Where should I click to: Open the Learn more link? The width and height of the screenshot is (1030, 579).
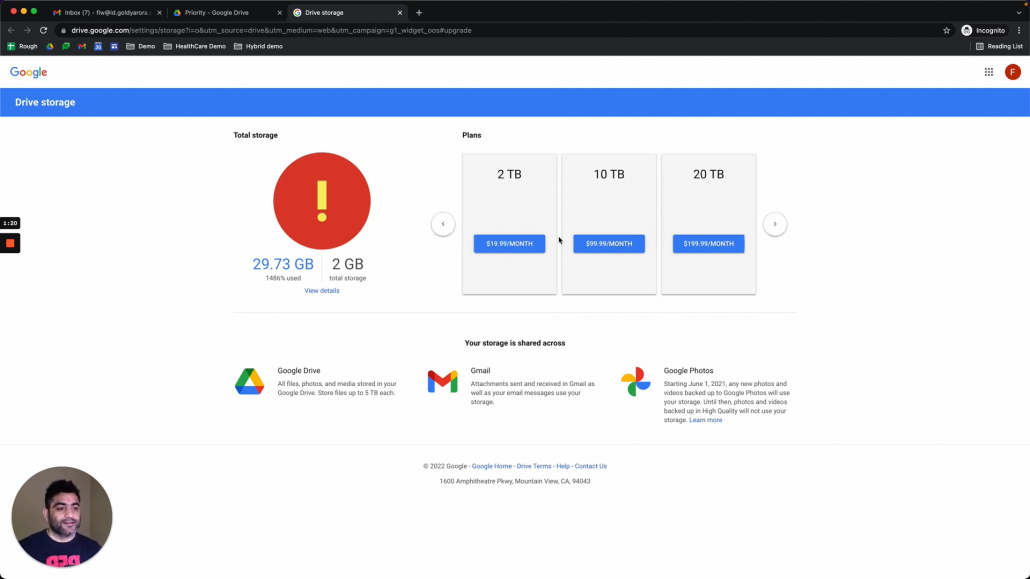705,420
